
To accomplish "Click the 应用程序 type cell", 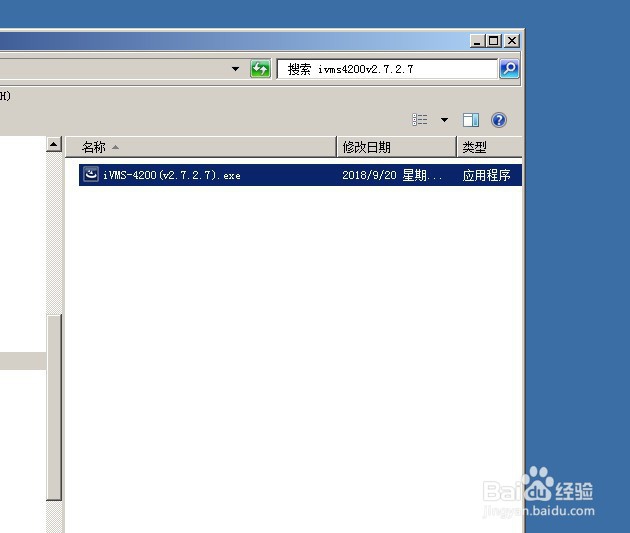I will click(x=486, y=175).
